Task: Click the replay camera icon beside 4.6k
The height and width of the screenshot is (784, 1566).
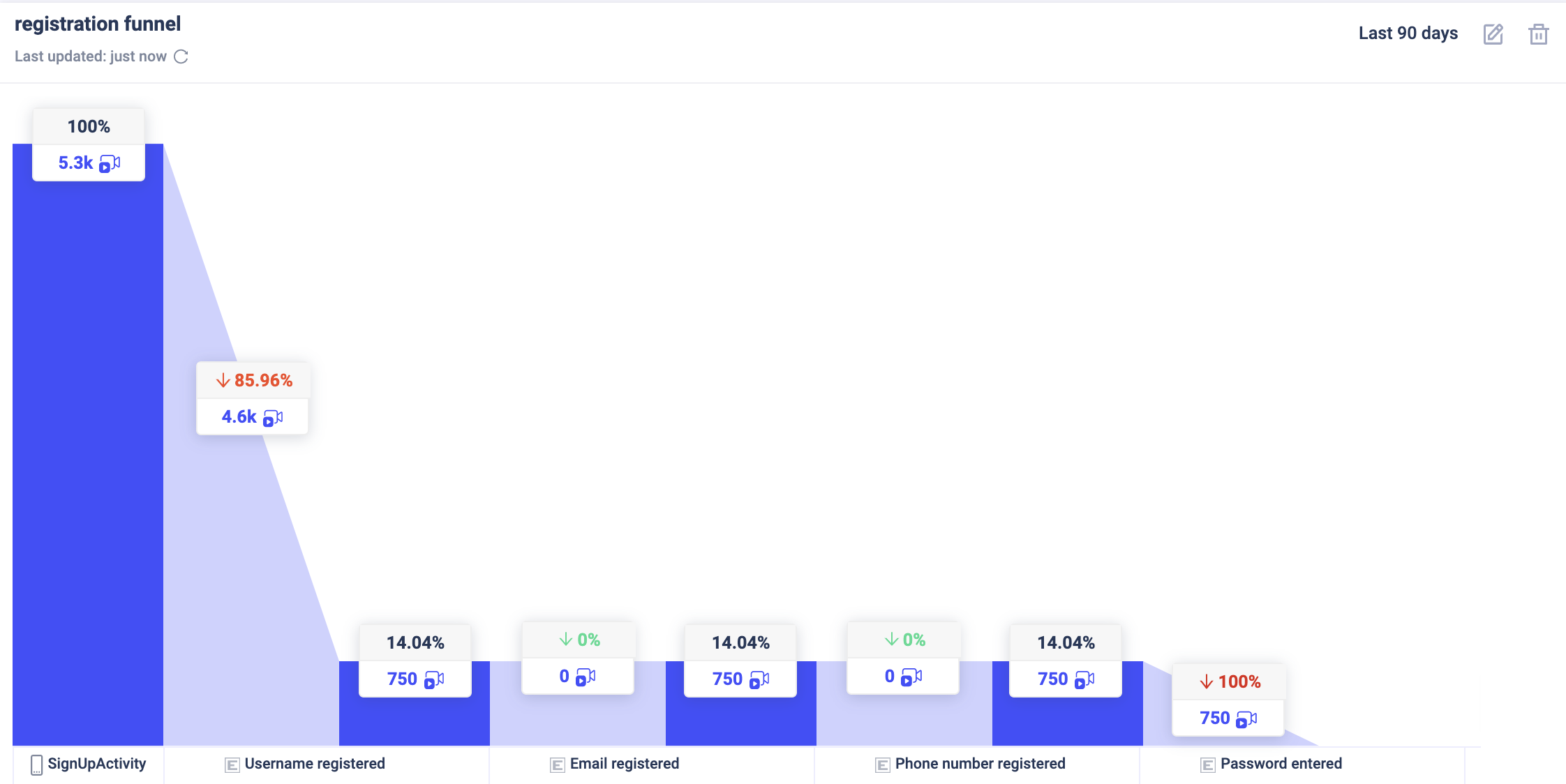Action: [274, 417]
